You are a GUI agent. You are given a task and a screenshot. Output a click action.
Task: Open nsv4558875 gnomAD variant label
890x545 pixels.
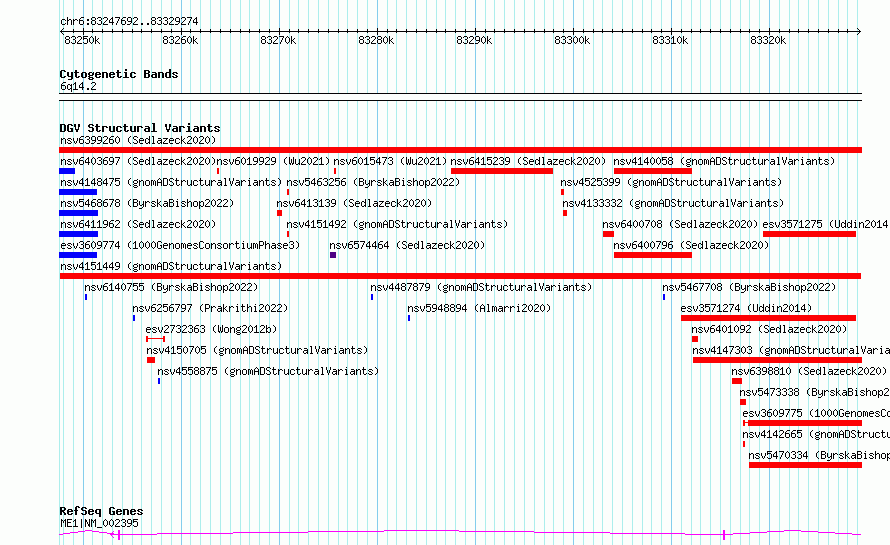pos(268,371)
